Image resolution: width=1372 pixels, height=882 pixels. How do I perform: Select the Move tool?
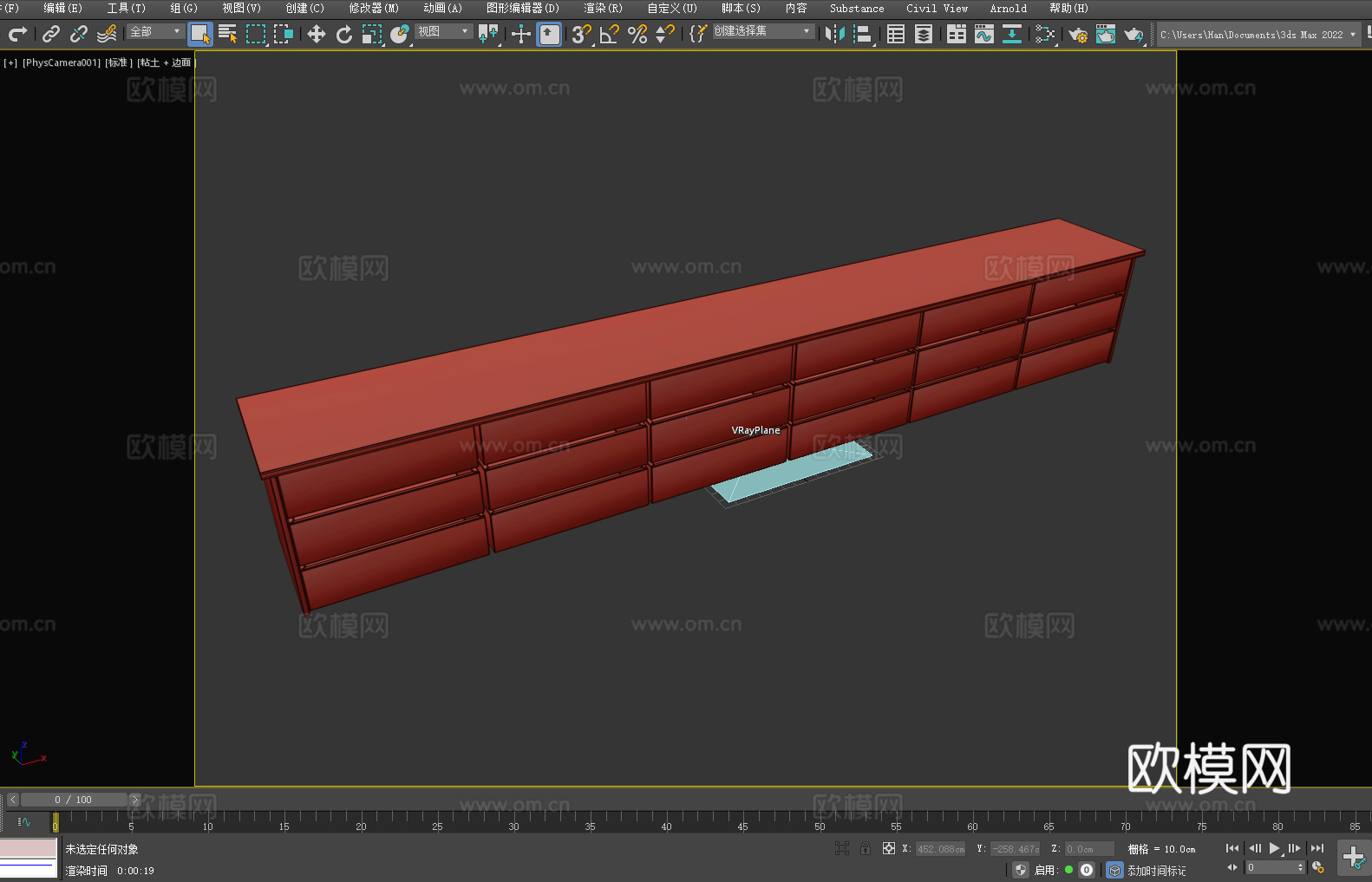pyautogui.click(x=317, y=34)
